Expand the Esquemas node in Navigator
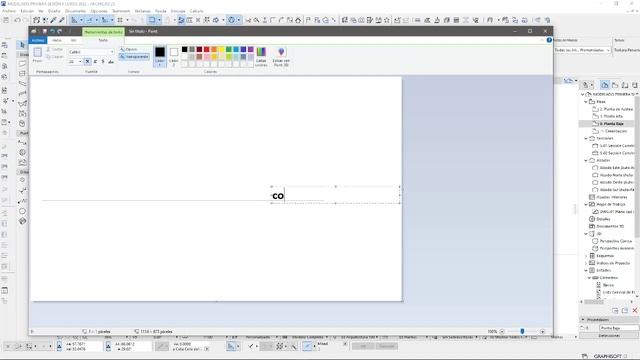The height and width of the screenshot is (360, 640). [x=586, y=256]
